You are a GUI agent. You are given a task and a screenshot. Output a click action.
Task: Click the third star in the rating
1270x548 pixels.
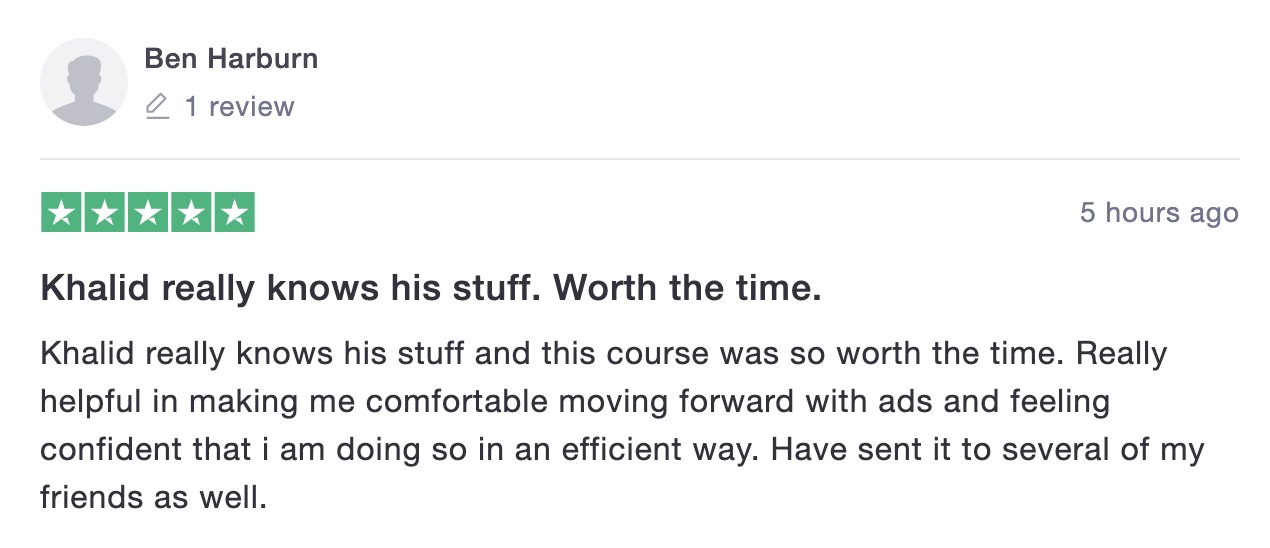(148, 212)
